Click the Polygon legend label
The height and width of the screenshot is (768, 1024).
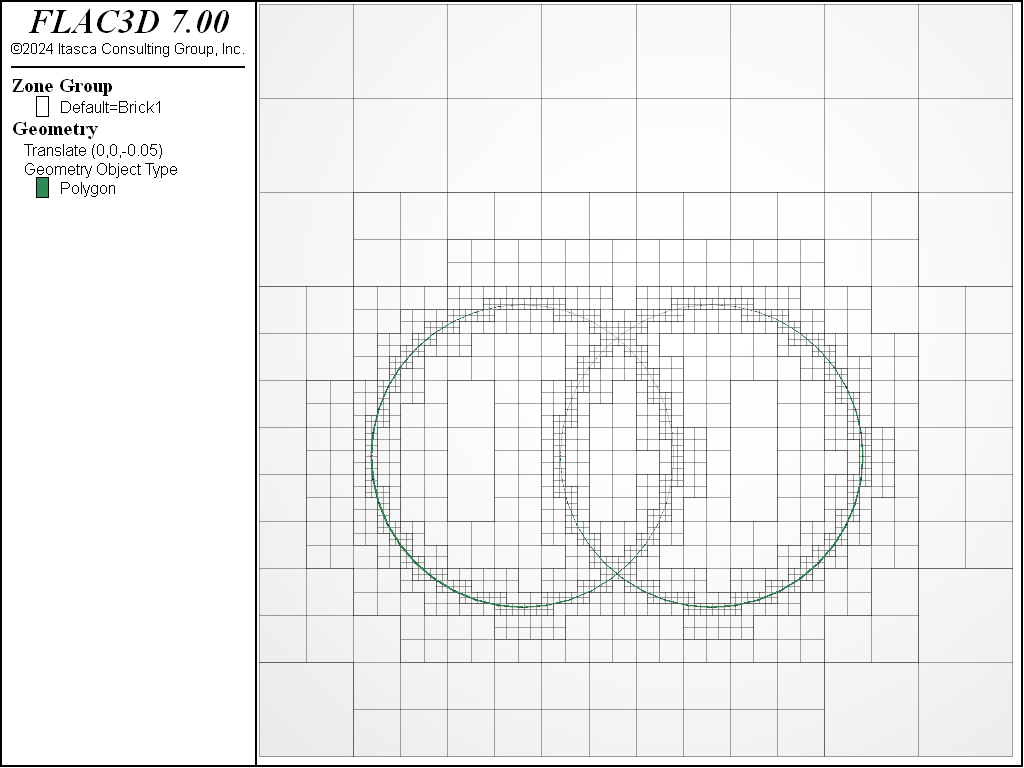point(88,189)
